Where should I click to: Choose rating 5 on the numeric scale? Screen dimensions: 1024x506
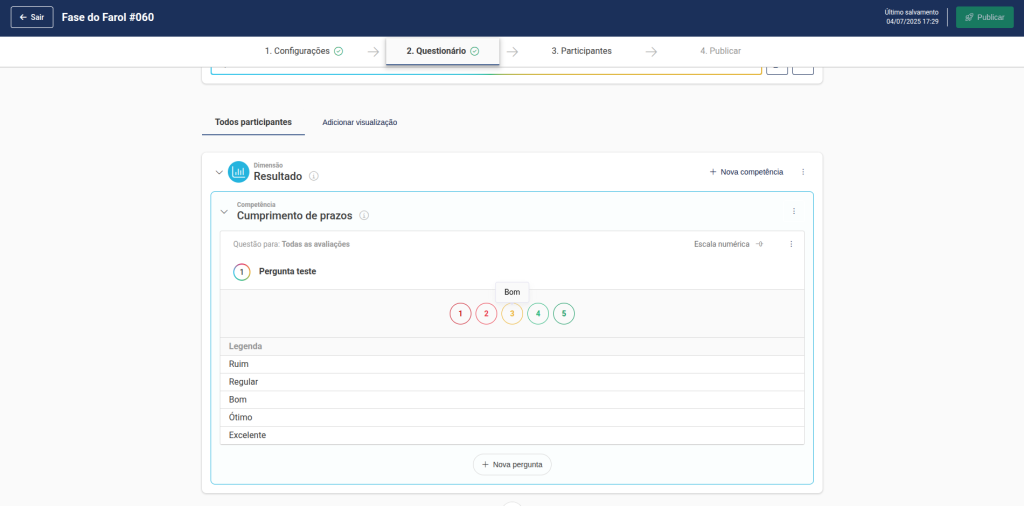[x=564, y=314]
